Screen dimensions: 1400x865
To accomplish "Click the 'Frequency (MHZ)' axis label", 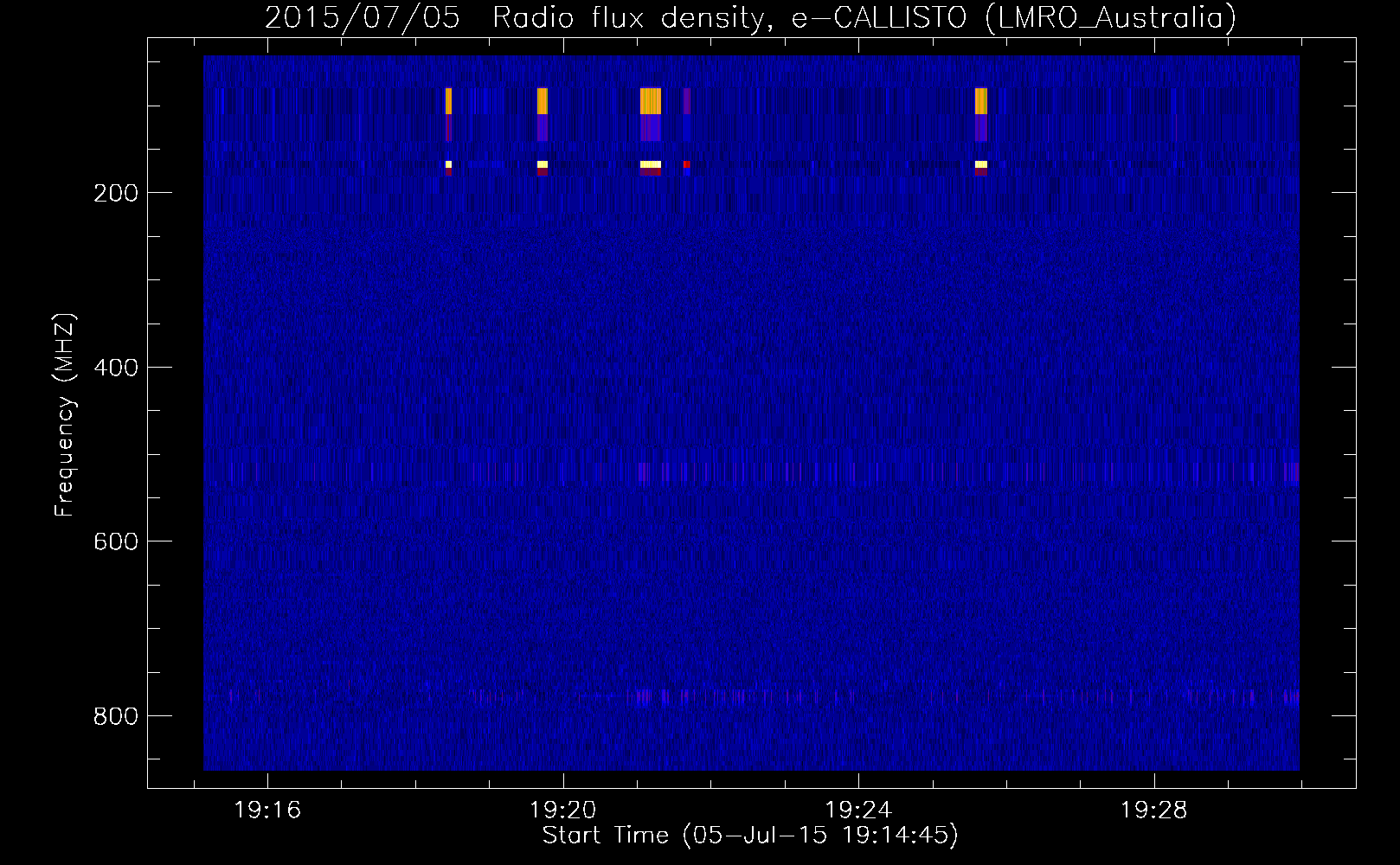I will (x=65, y=415).
